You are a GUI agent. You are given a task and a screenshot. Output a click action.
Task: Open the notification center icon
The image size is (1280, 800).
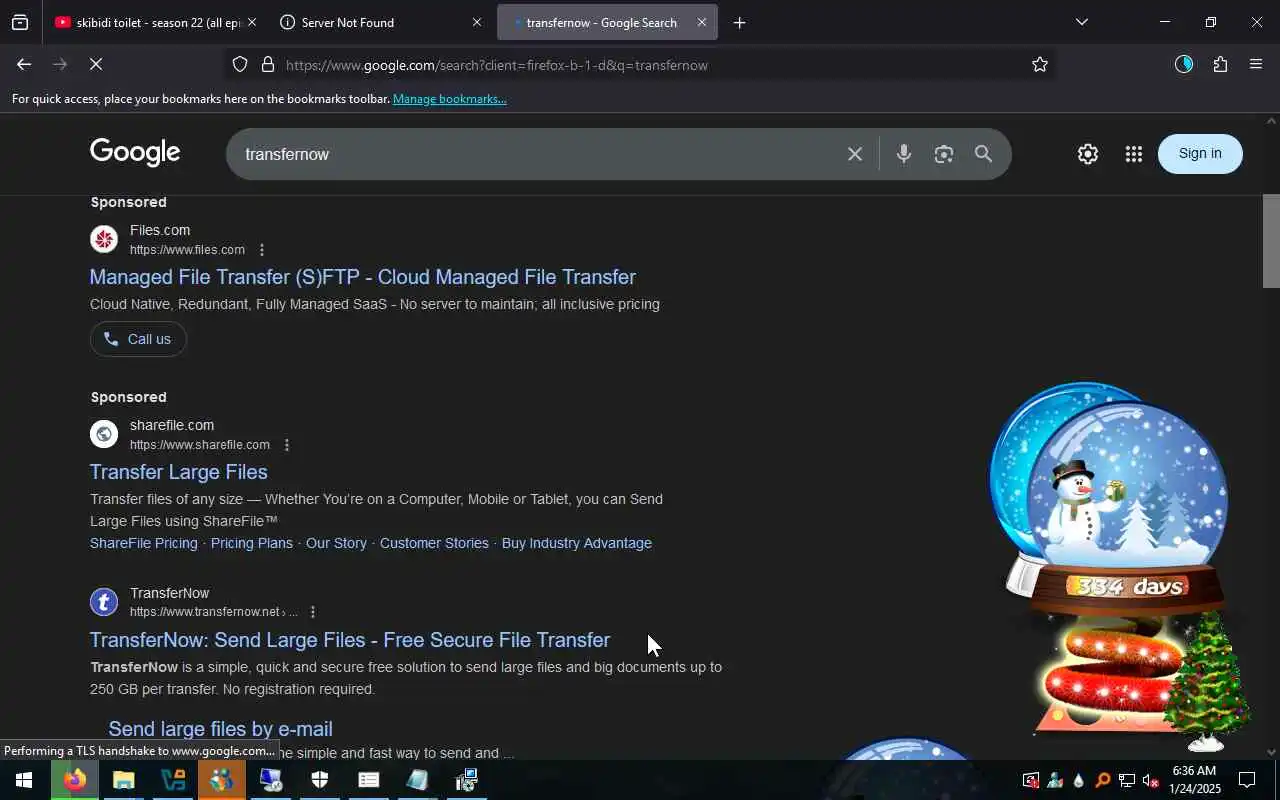(x=1247, y=780)
